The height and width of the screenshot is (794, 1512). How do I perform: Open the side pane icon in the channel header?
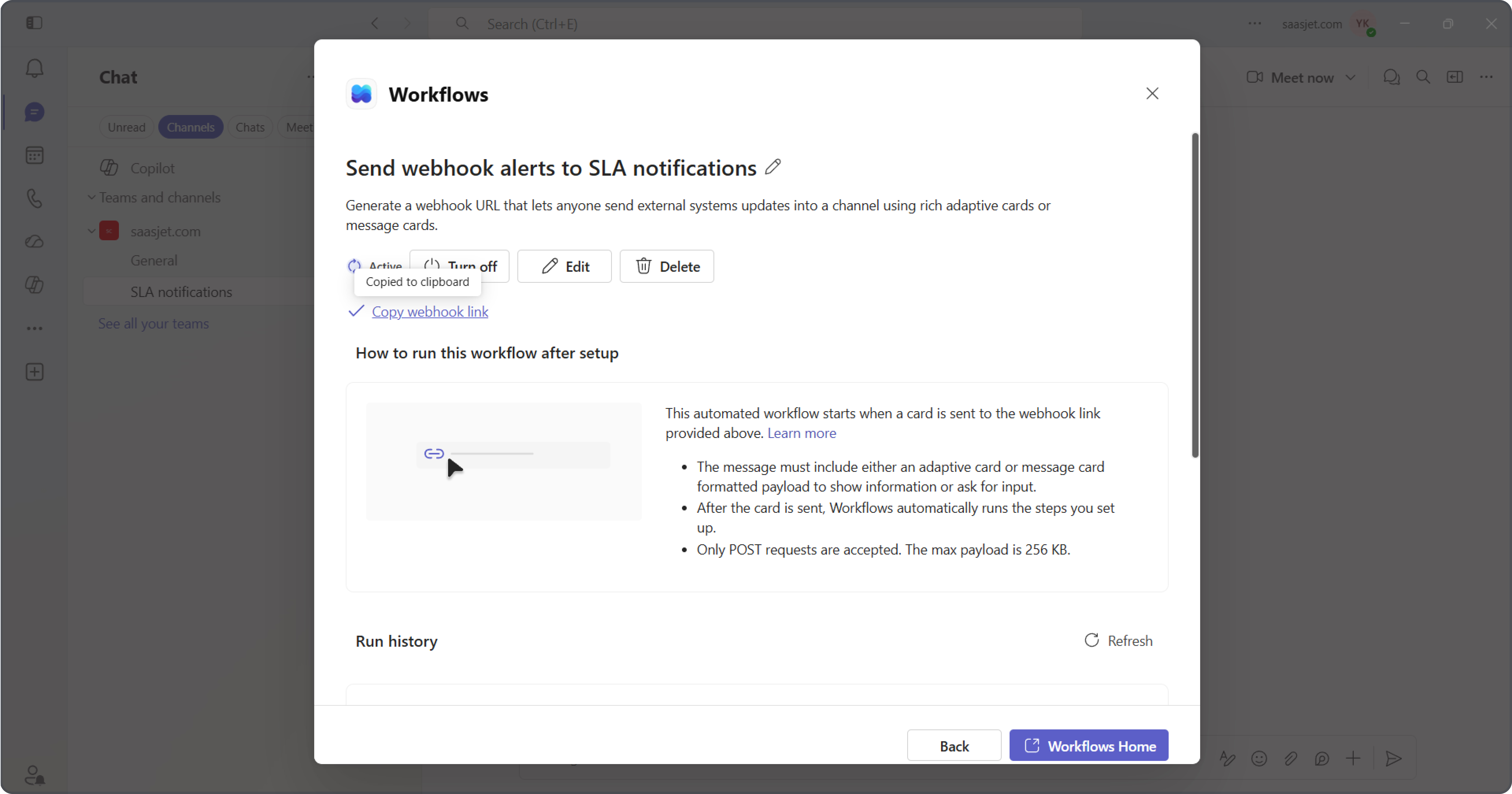[1455, 77]
